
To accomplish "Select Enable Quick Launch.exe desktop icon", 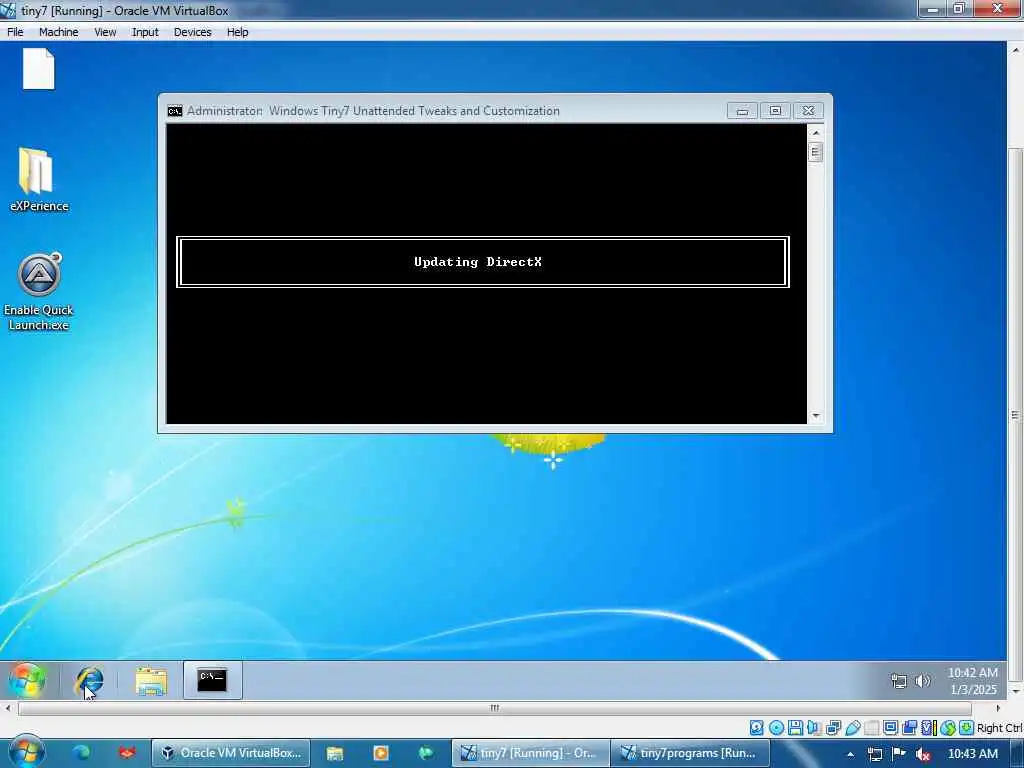I will pos(39,292).
